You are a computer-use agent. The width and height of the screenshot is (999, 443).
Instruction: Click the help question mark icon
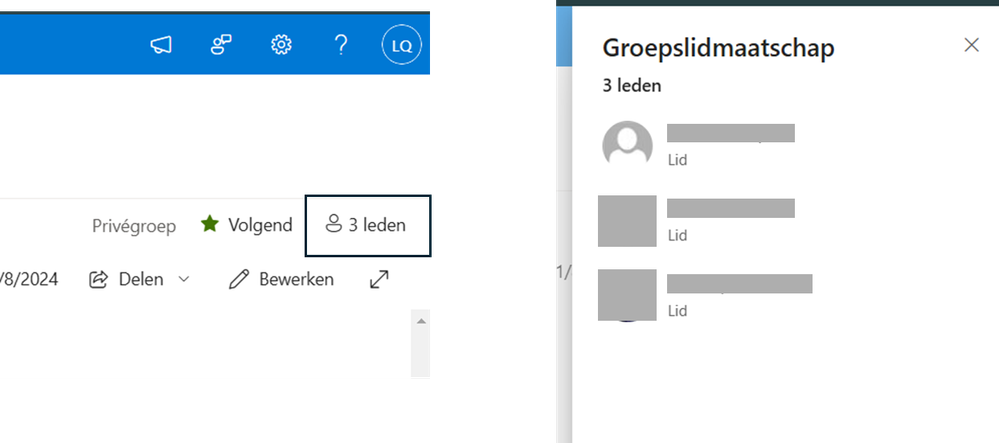click(x=341, y=45)
